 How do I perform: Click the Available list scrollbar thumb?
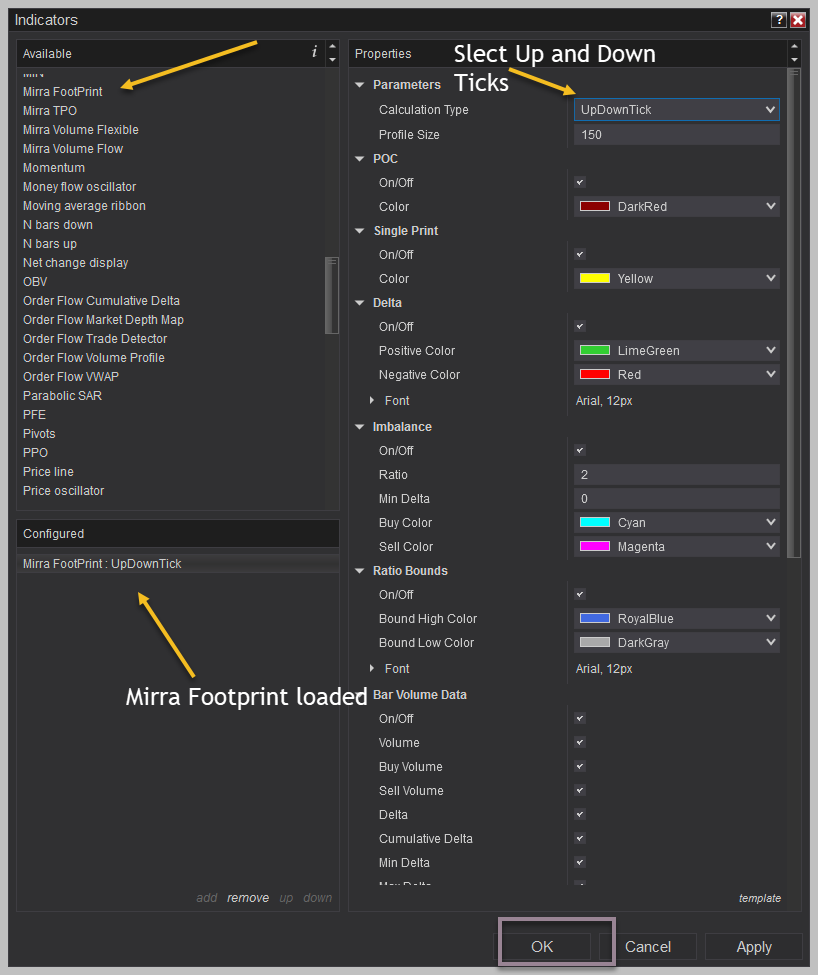coord(332,295)
